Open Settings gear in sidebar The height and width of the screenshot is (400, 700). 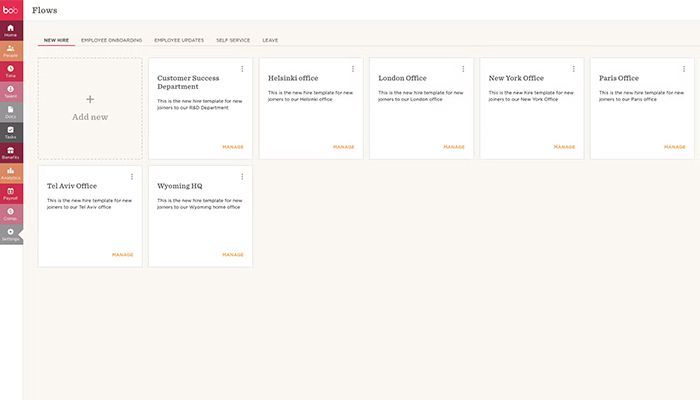[x=10, y=234]
